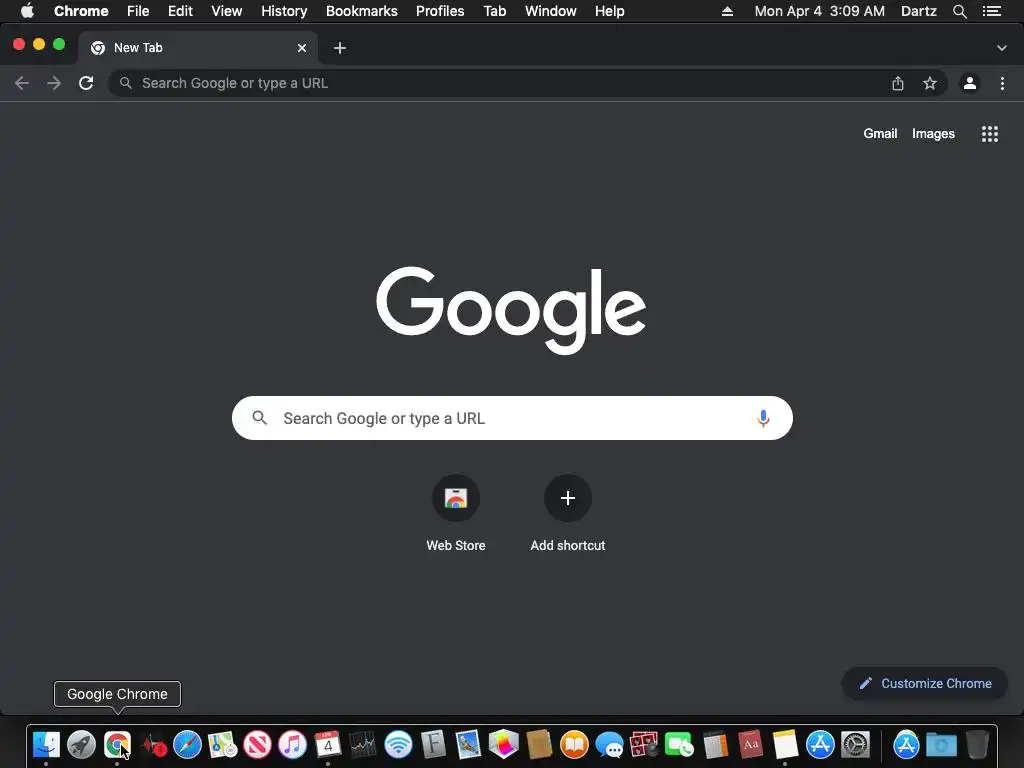The width and height of the screenshot is (1024, 768).
Task: Open Music (iTunes) from the Dock
Action: tap(293, 744)
